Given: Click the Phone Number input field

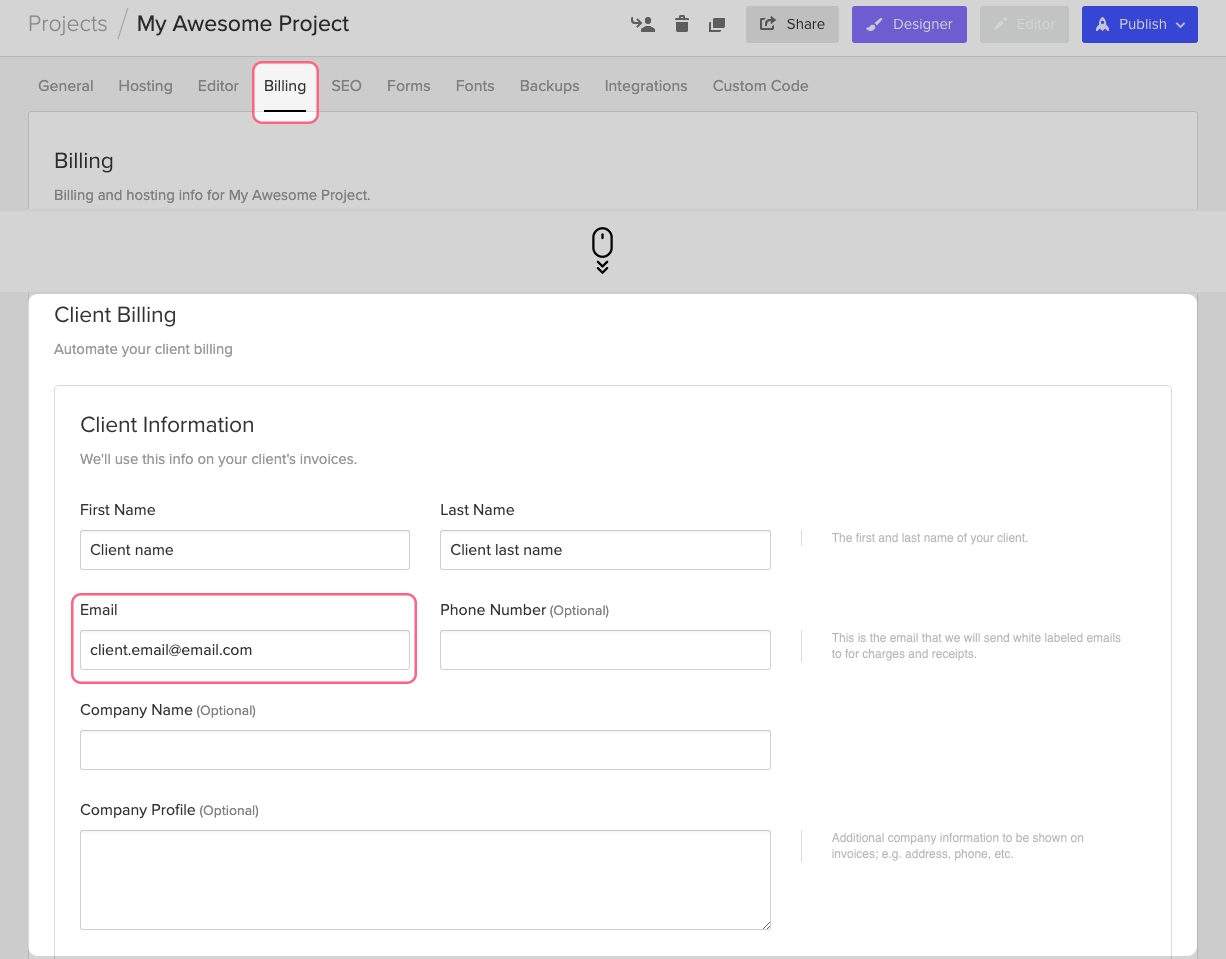Looking at the screenshot, I should [605, 650].
